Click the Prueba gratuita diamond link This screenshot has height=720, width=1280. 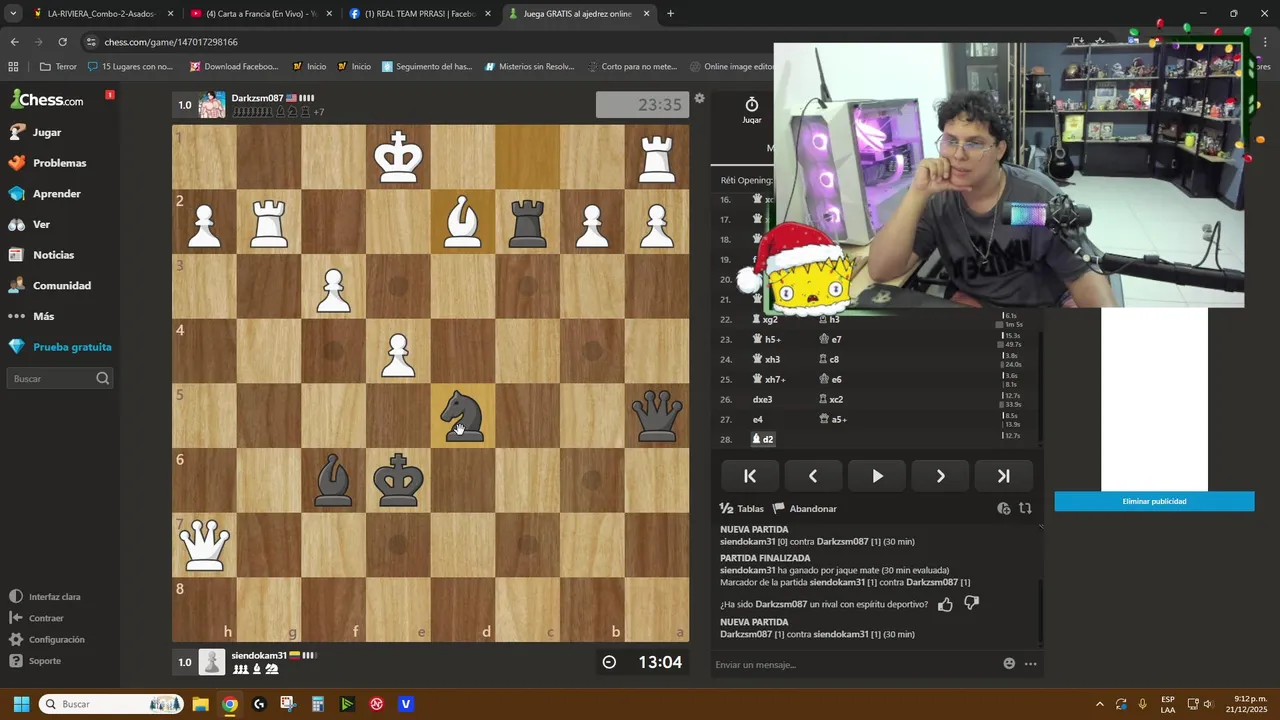pyautogui.click(x=59, y=347)
